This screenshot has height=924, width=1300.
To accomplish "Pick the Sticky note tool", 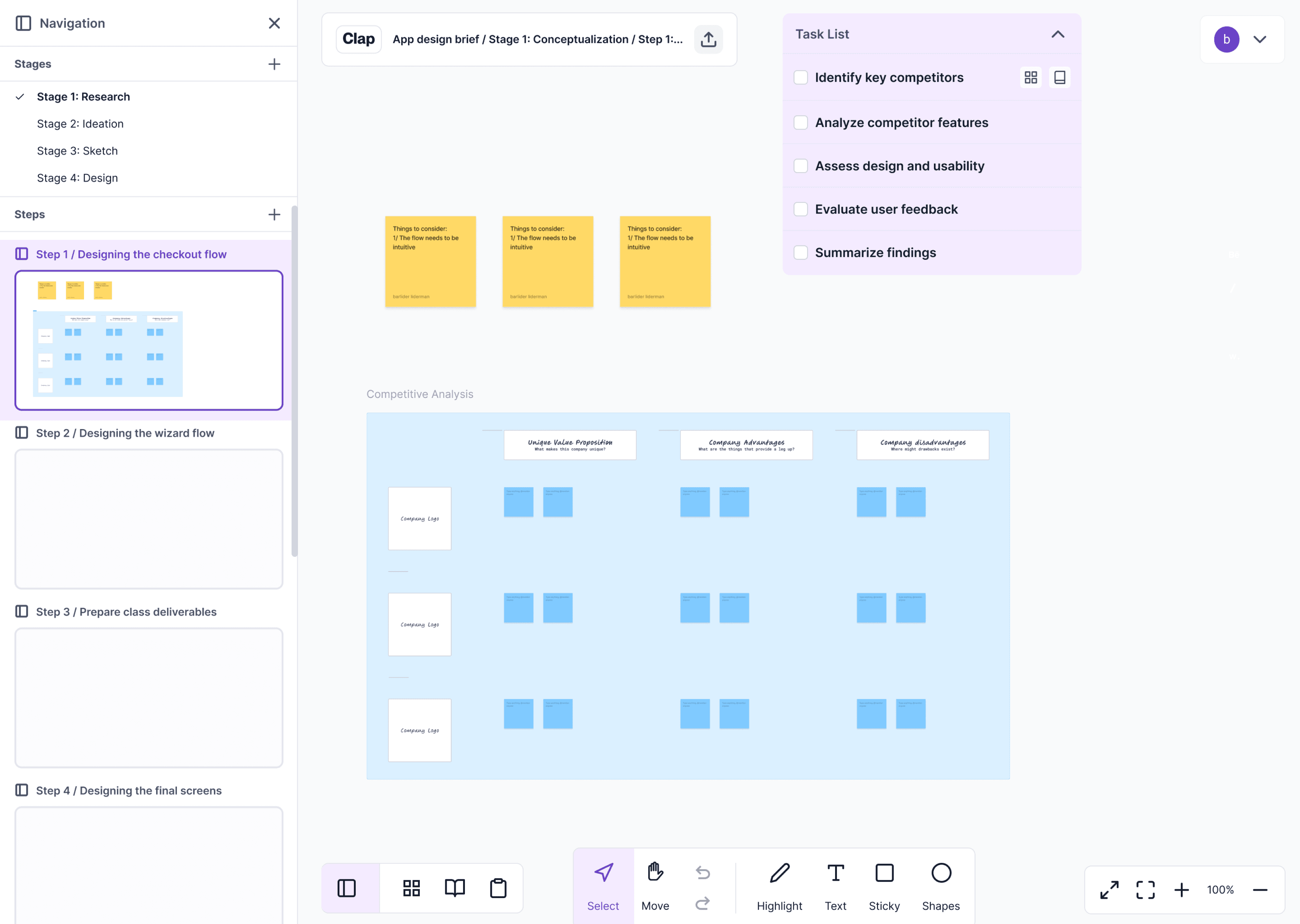I will point(884,885).
